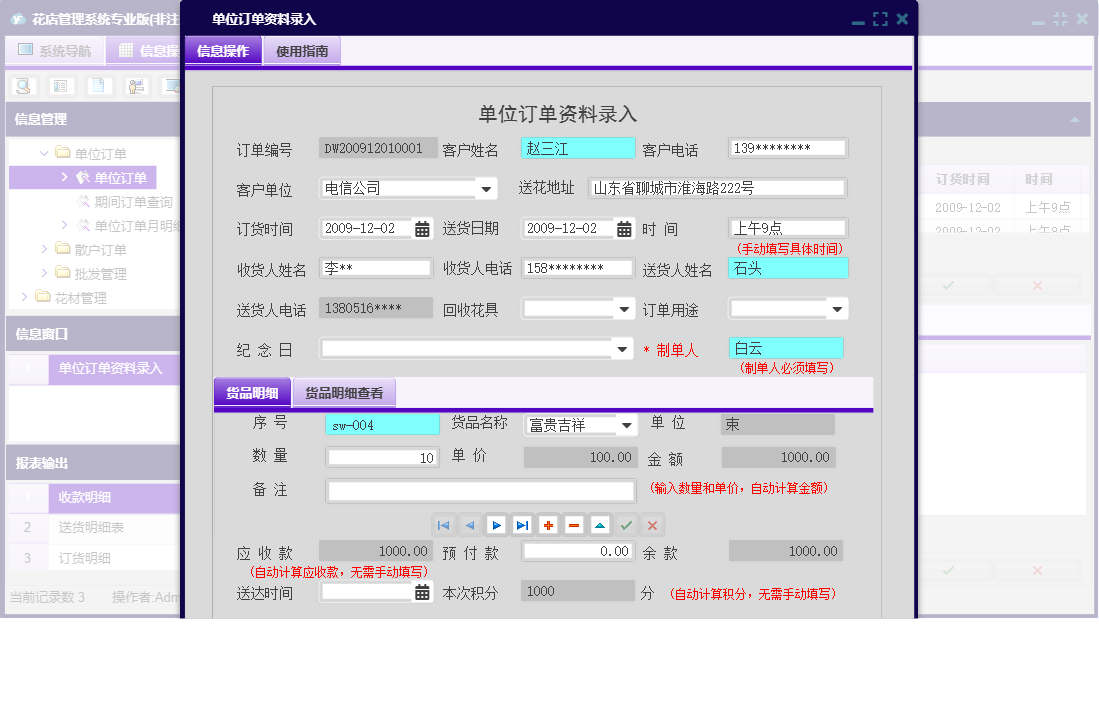Save the row with green check icon
The image size is (1099, 721).
(x=625, y=524)
